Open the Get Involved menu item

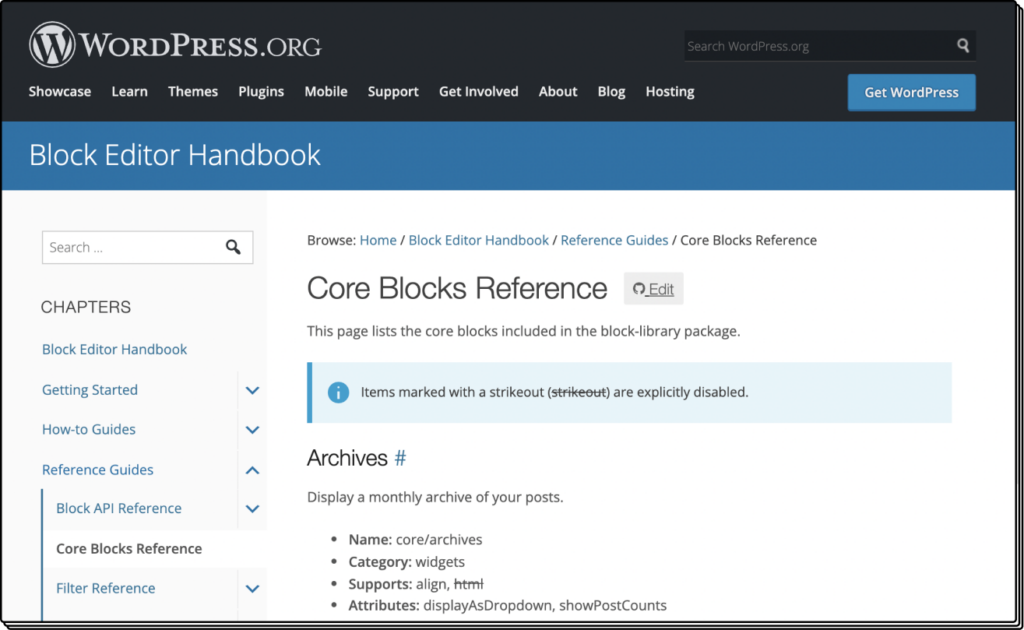(479, 91)
